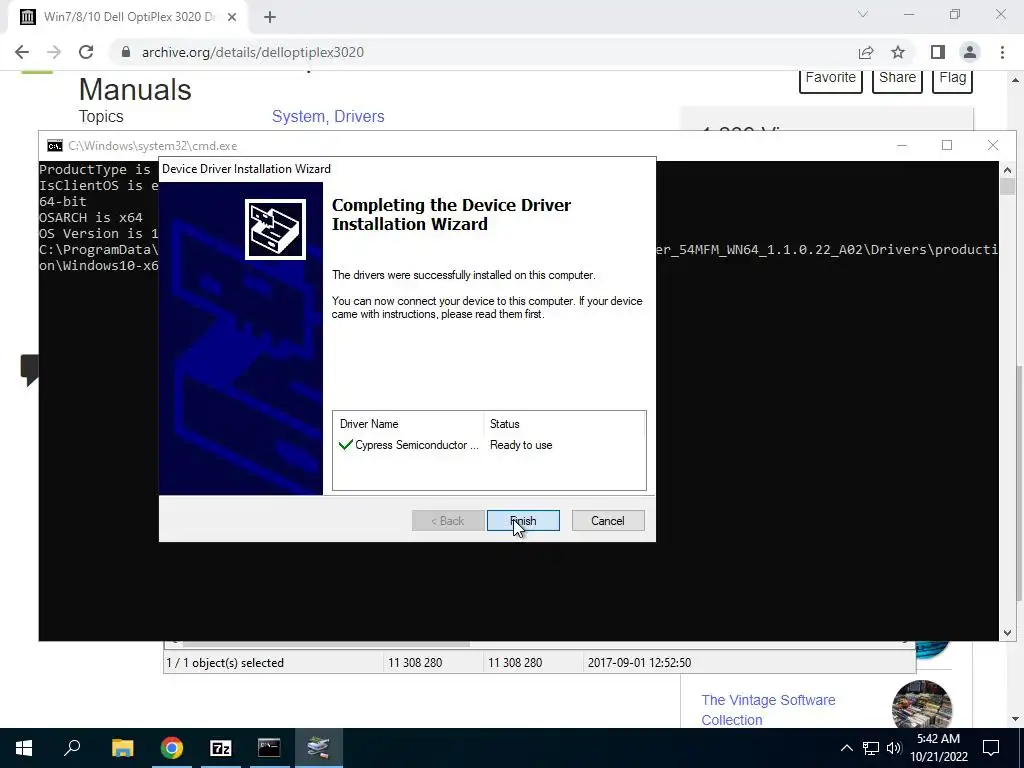Click '1 / 1 object(s) selected' status text
This screenshot has height=768, width=1024.
225,662
